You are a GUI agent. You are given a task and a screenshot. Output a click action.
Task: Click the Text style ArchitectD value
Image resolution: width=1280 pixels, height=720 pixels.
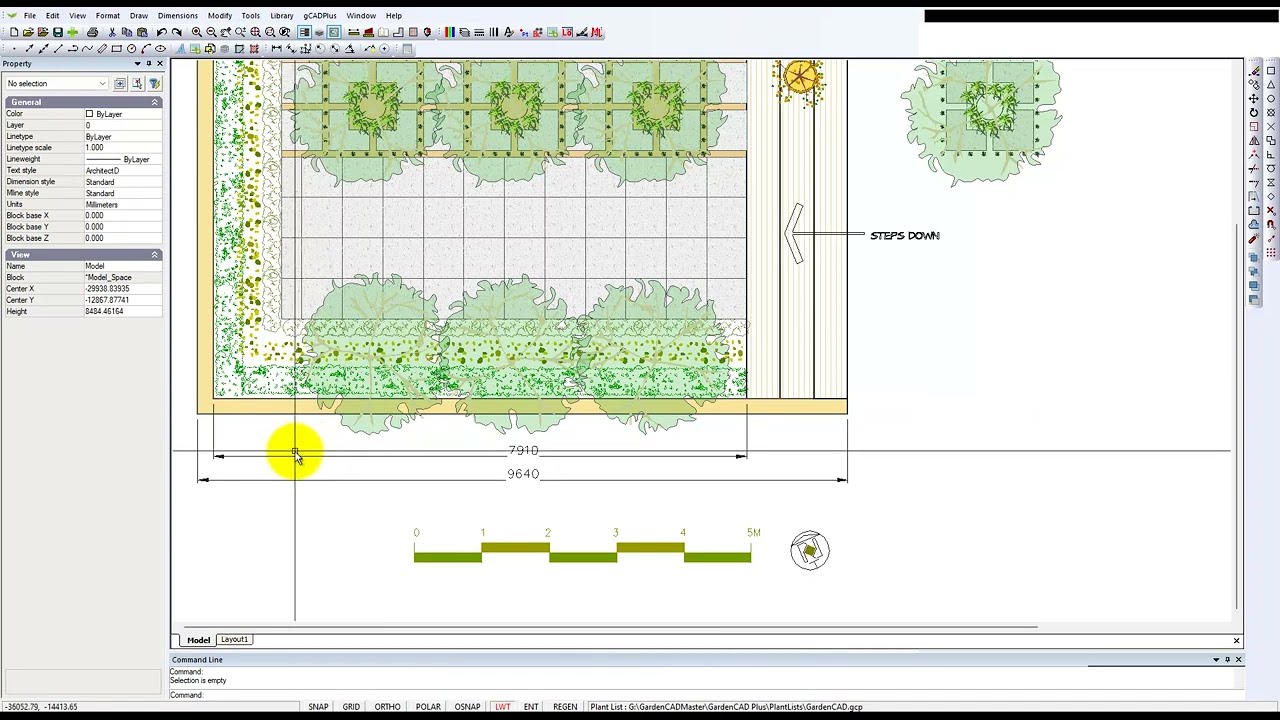[122, 171]
